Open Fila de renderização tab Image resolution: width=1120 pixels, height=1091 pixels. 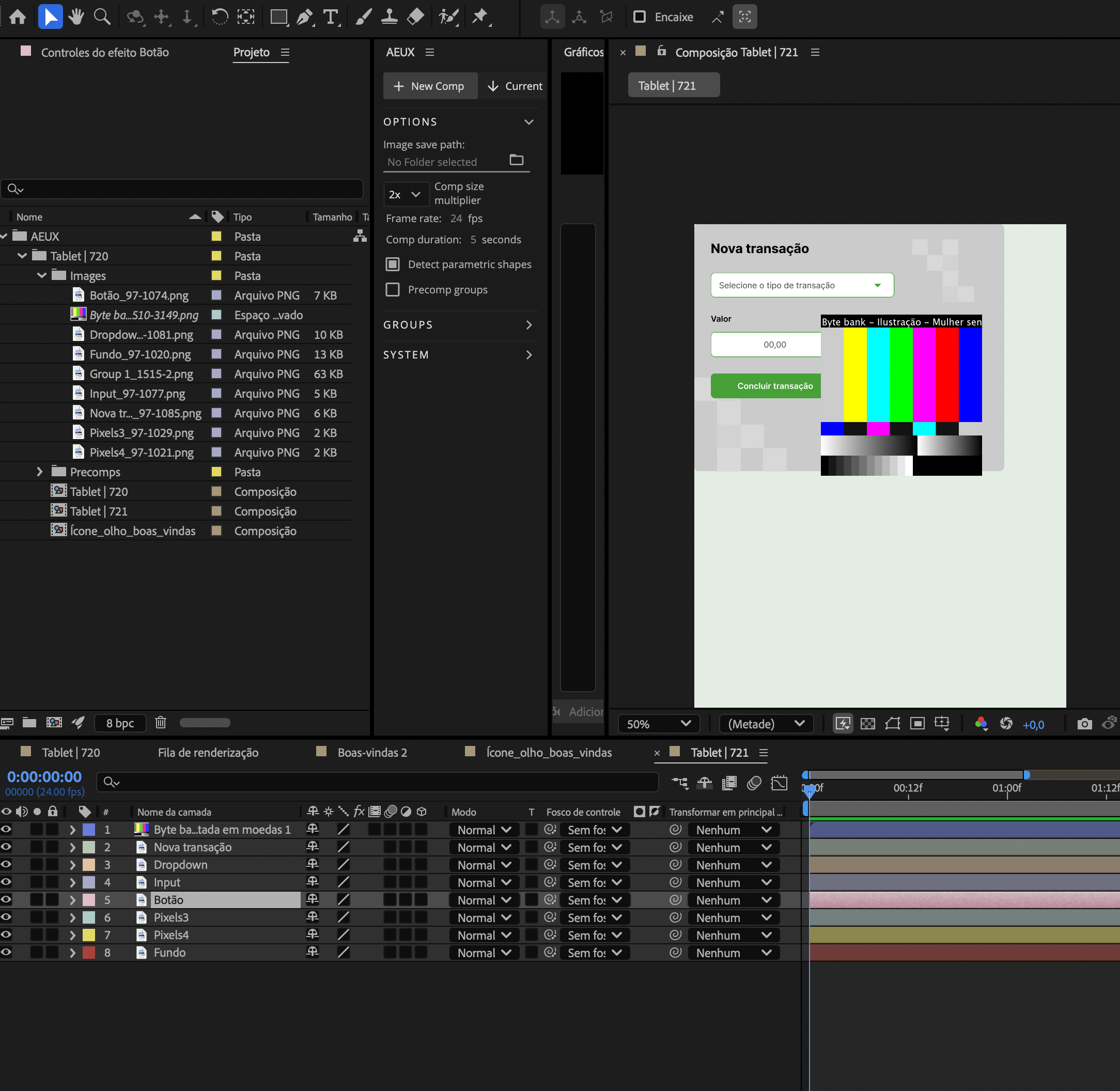pyautogui.click(x=208, y=752)
